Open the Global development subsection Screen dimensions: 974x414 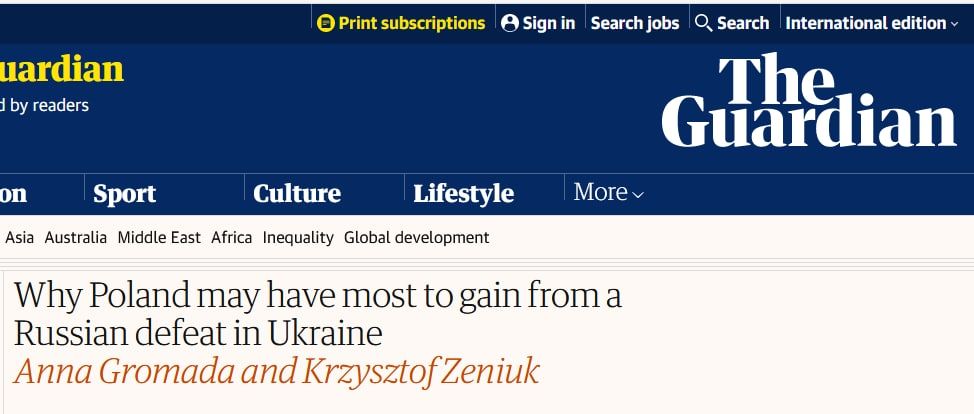(417, 237)
